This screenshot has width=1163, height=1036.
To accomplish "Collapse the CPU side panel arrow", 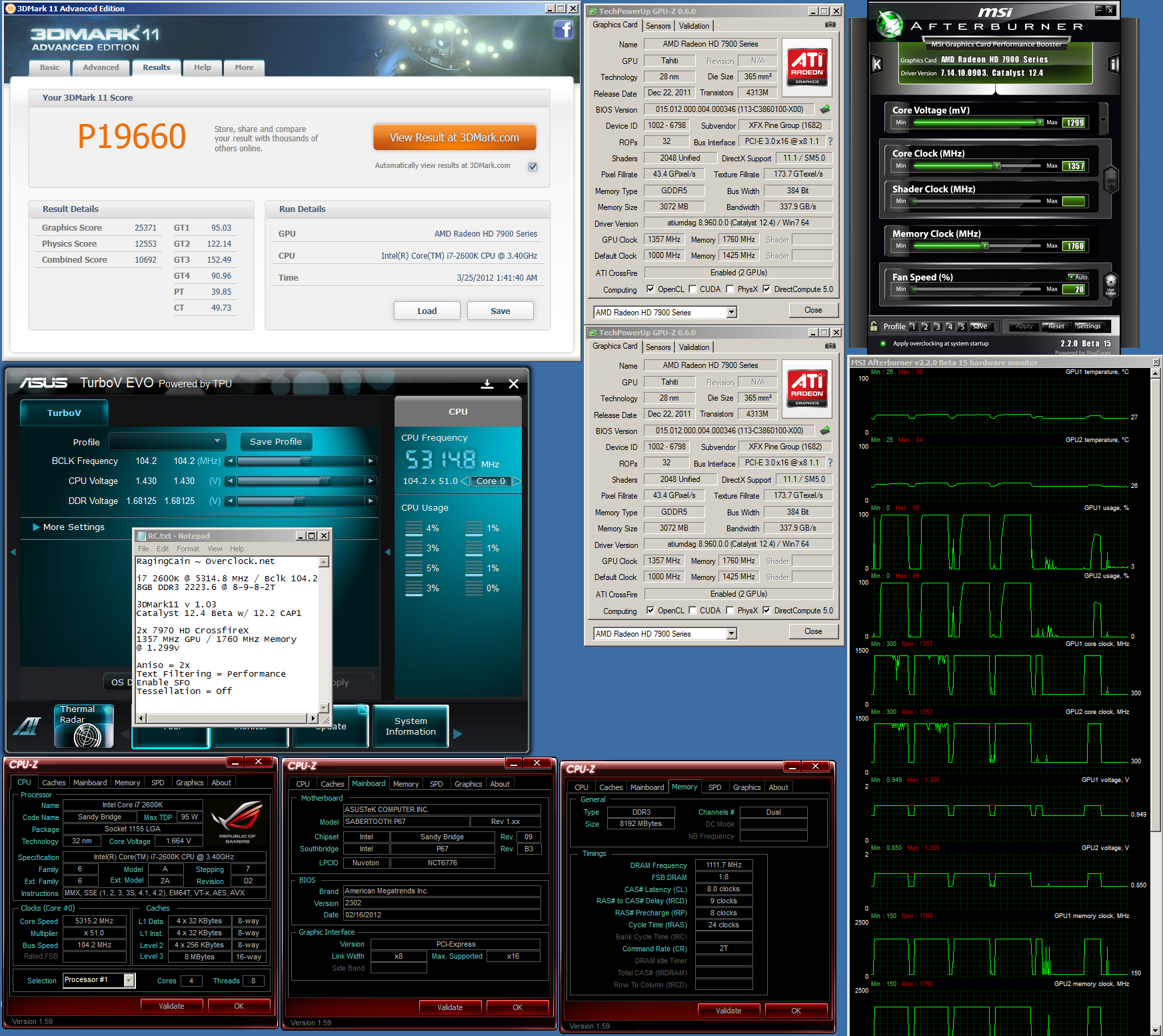I will 388,552.
